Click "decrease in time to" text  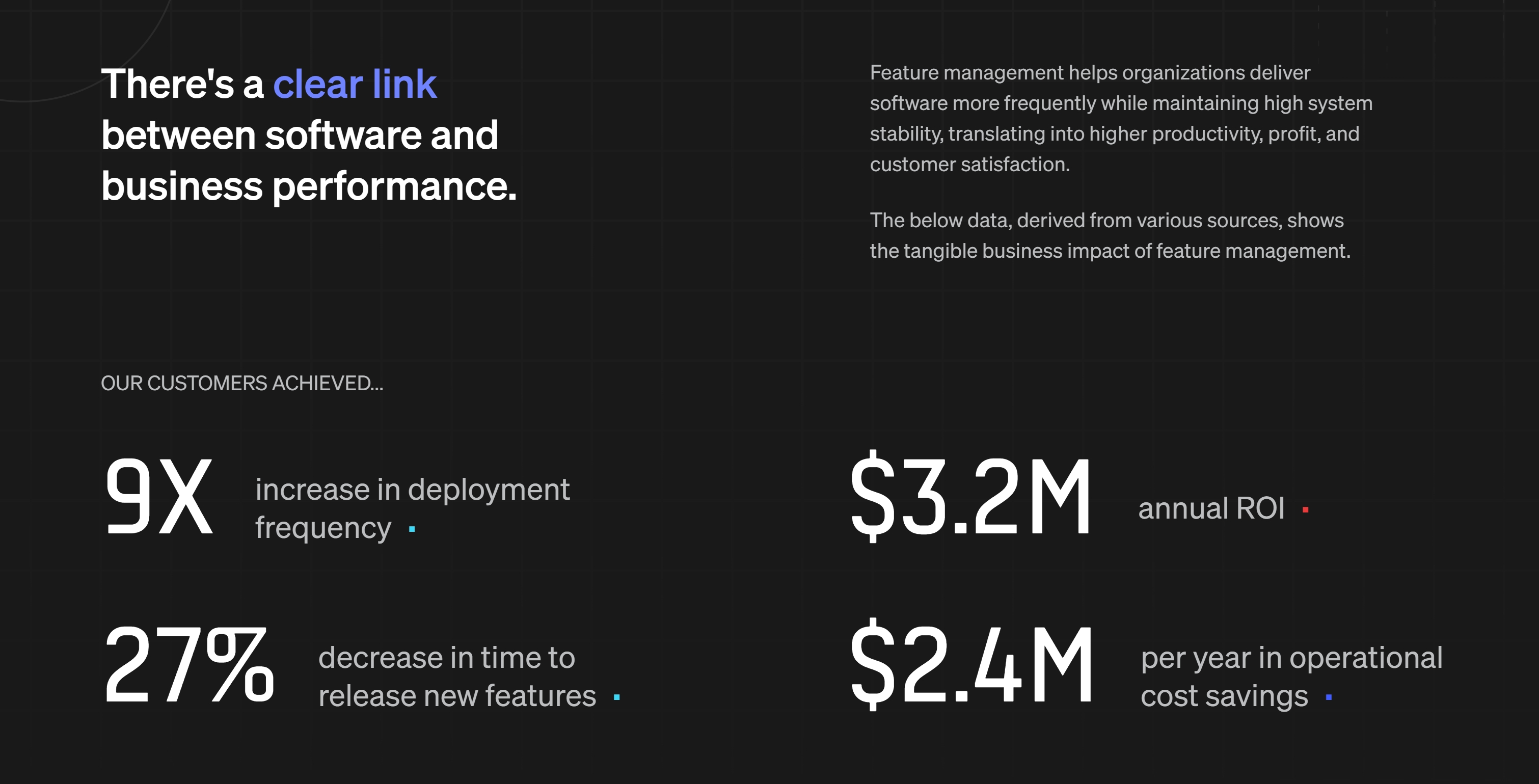[447, 658]
